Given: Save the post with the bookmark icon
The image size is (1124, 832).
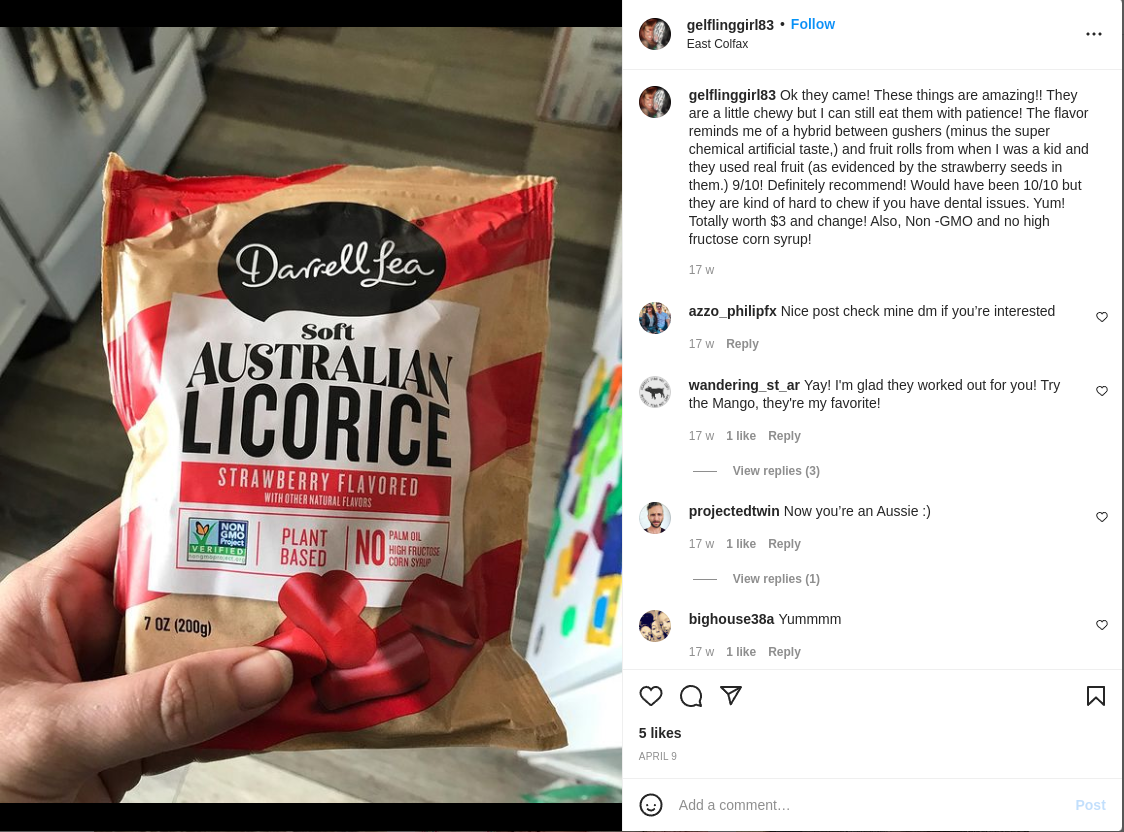Looking at the screenshot, I should coord(1095,696).
